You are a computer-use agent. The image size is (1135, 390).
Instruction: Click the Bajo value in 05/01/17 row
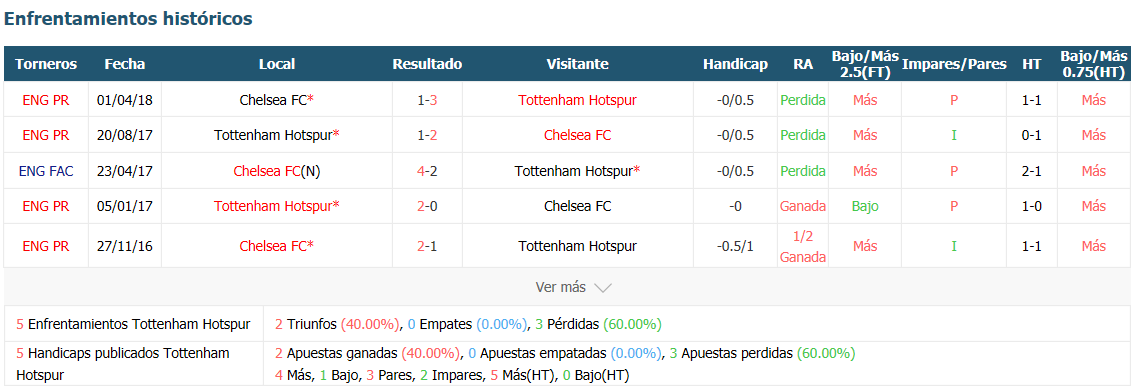pyautogui.click(x=865, y=205)
